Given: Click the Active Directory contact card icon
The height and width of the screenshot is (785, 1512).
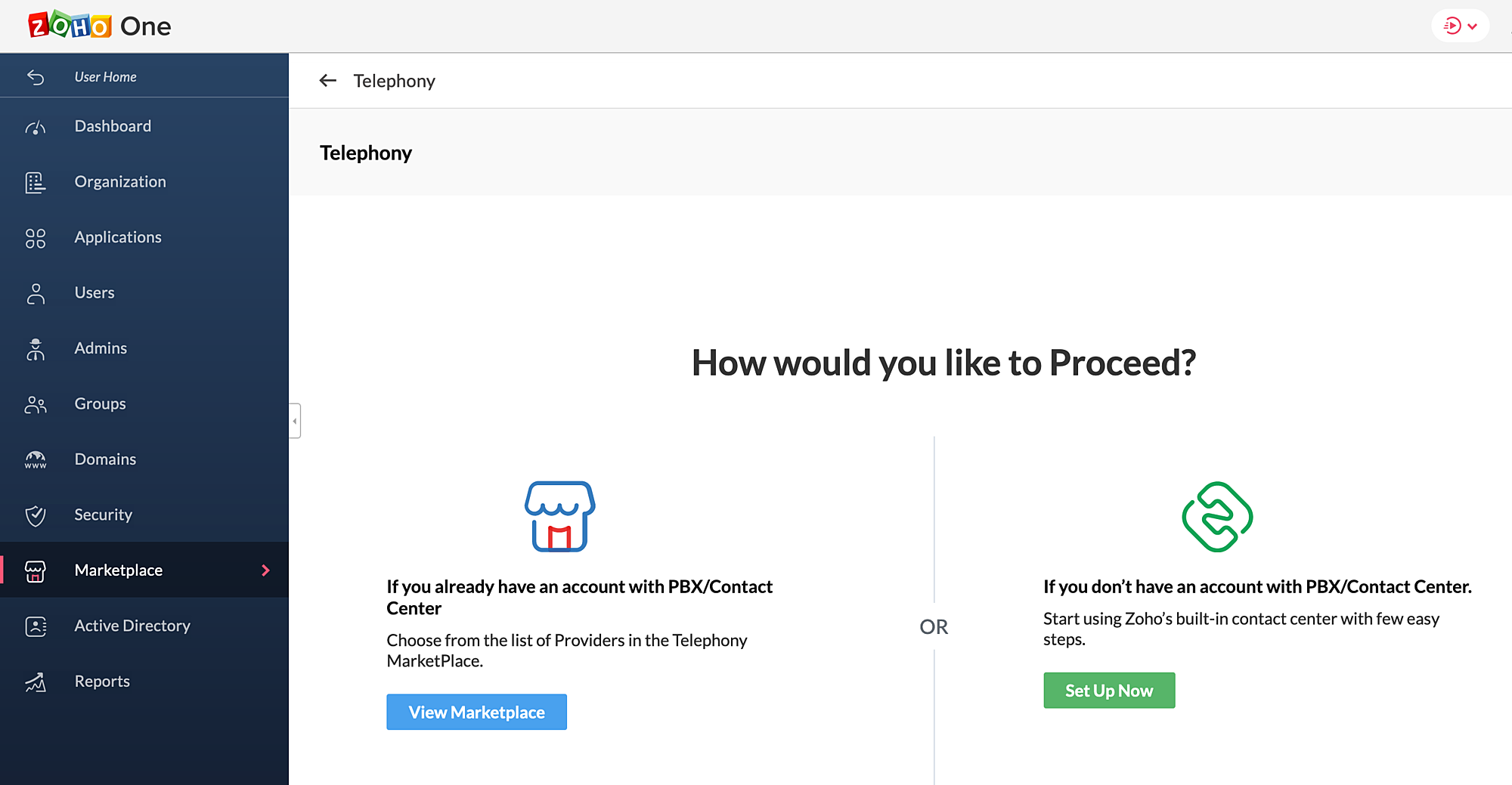Looking at the screenshot, I should pos(36,626).
